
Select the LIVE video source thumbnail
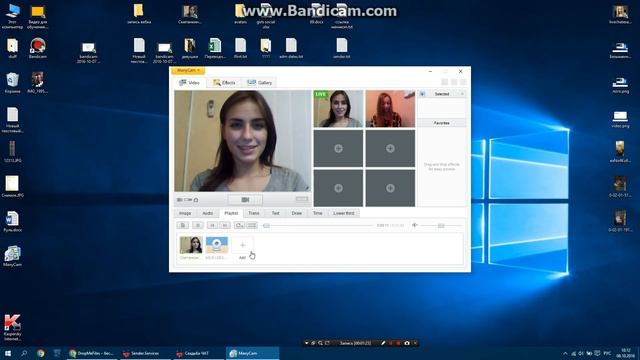pyautogui.click(x=338, y=109)
